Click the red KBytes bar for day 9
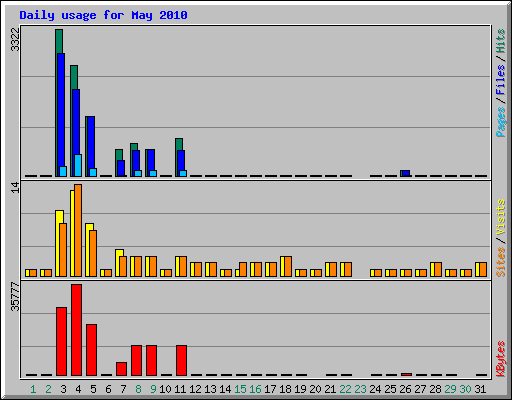 click(x=151, y=361)
